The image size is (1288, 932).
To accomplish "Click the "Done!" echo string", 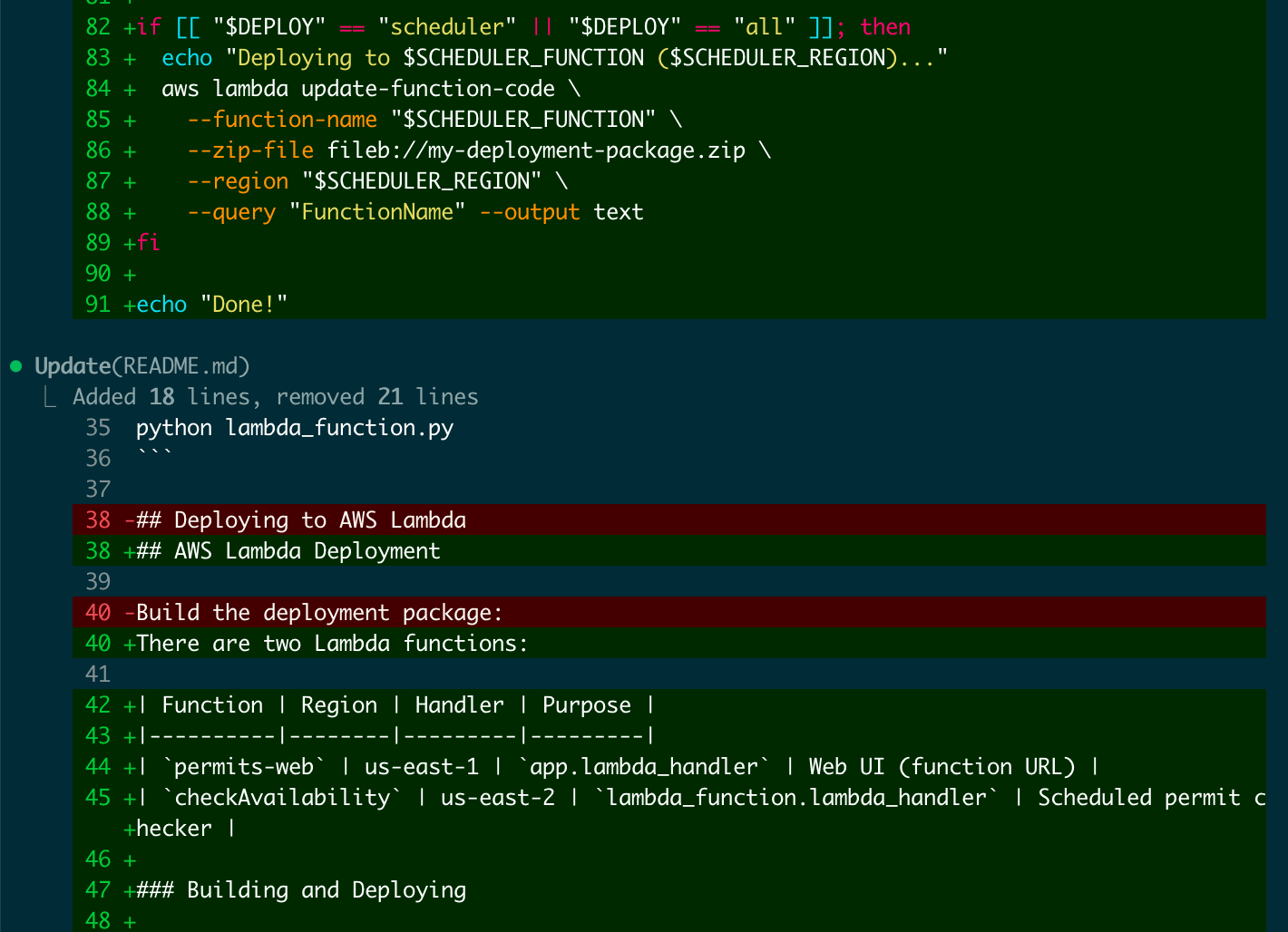I will click(x=244, y=305).
